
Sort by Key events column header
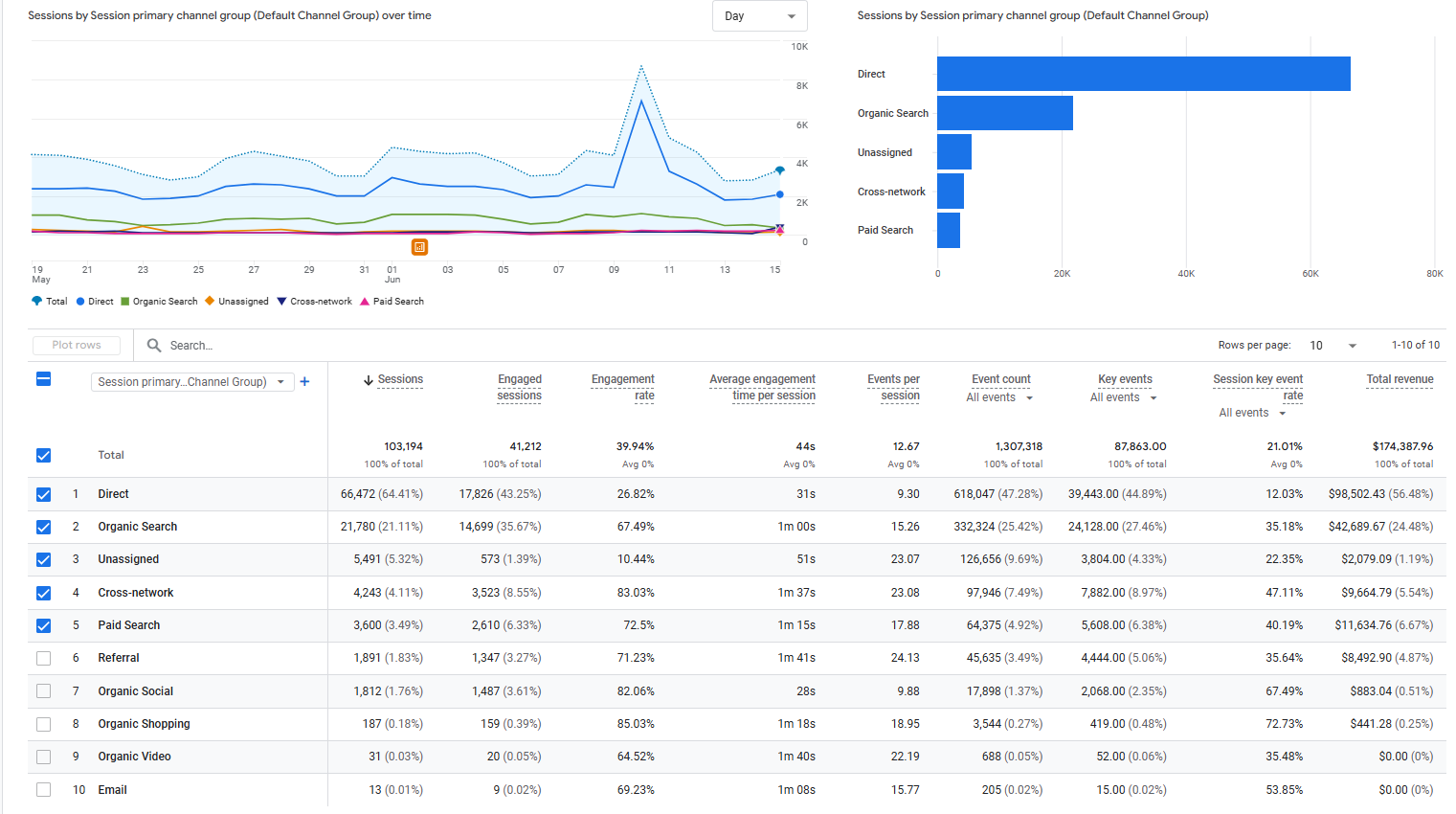pos(1125,380)
